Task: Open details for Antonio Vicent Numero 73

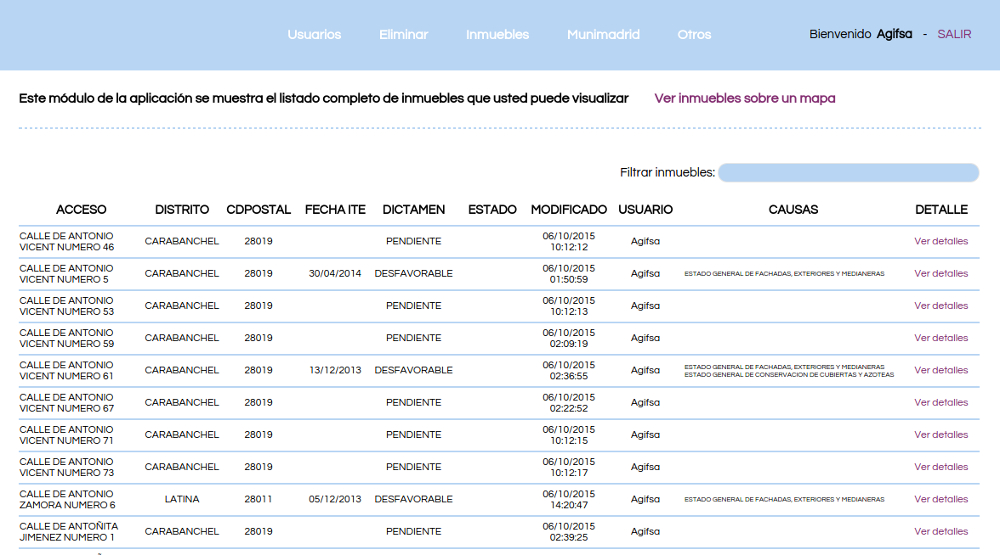Action: [941, 467]
